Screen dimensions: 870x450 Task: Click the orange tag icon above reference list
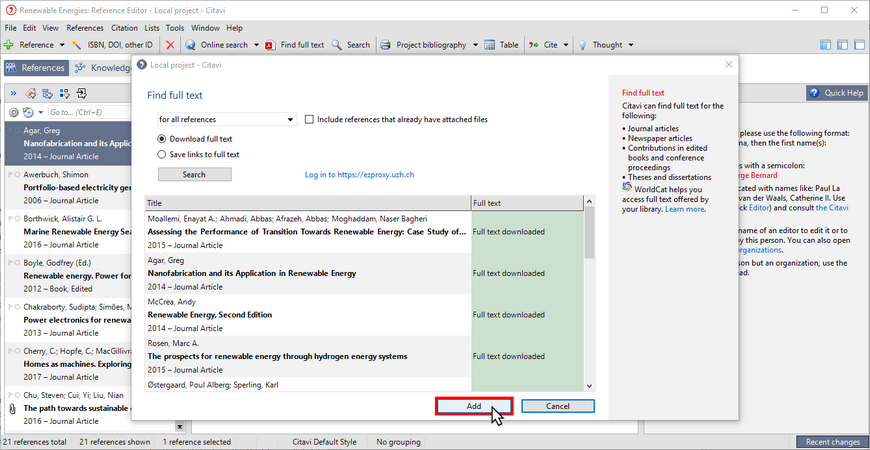[31, 93]
